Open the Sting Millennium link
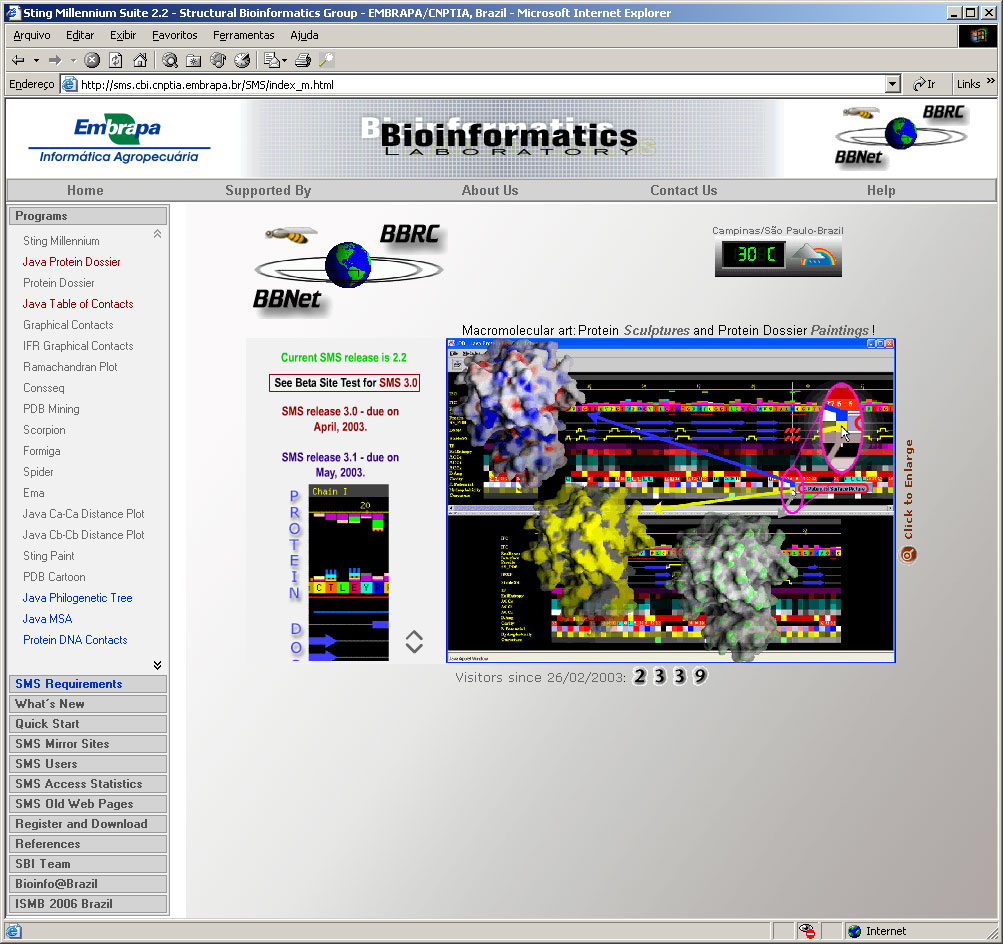The image size is (1003, 944). (x=61, y=240)
